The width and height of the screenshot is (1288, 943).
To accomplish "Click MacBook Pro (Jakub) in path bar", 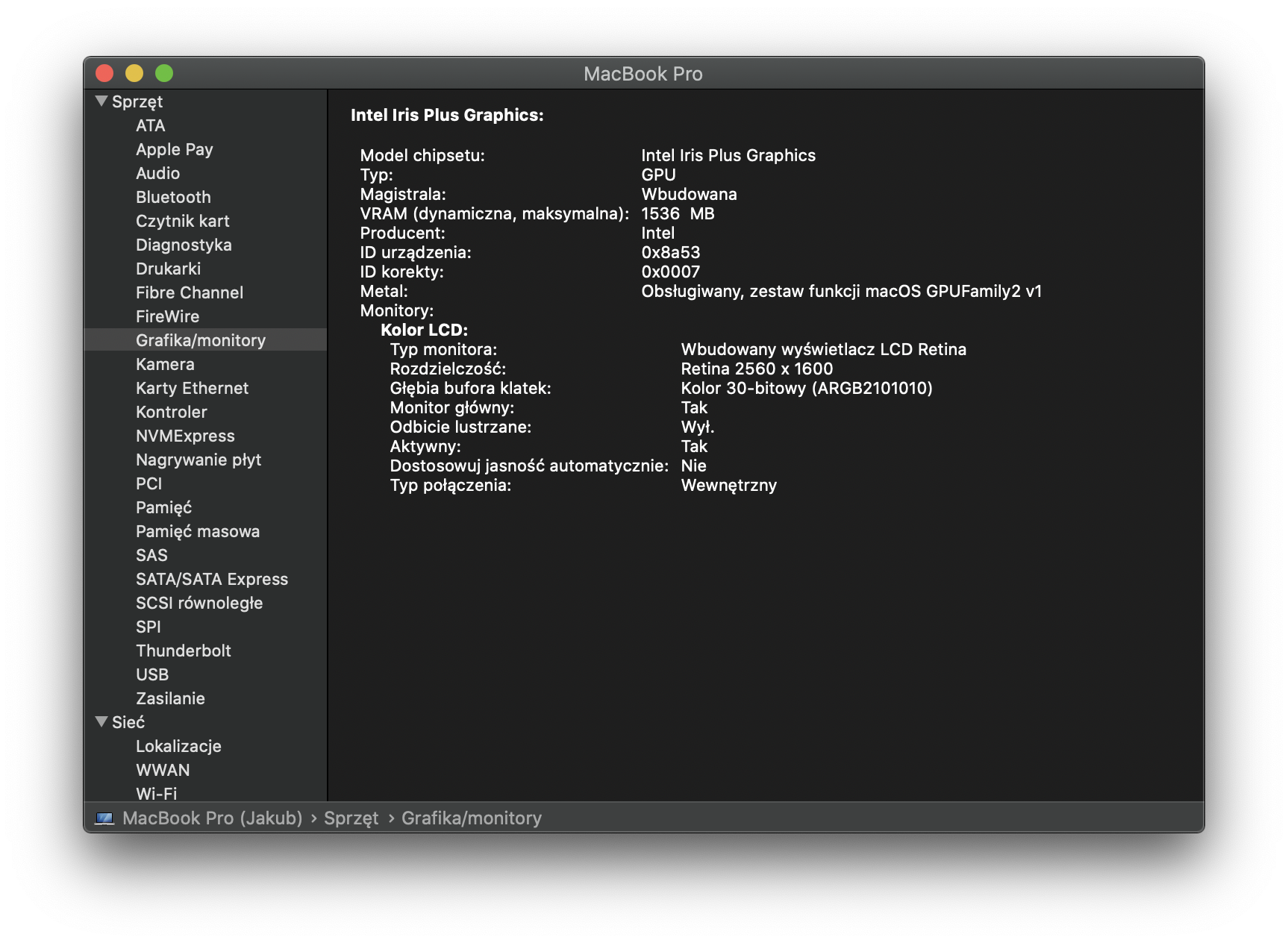I will 213,818.
